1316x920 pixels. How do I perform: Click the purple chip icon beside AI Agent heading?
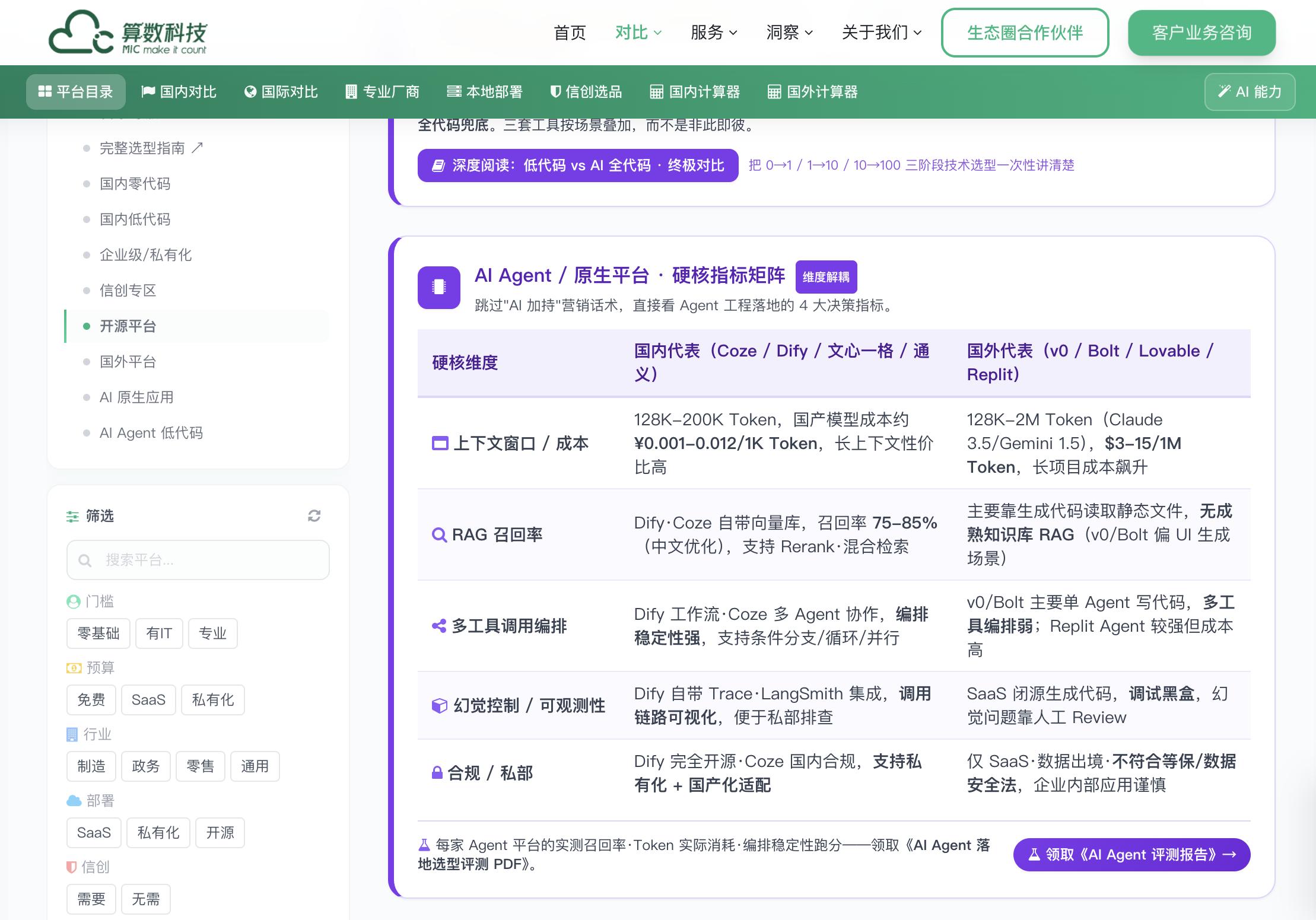tap(439, 287)
